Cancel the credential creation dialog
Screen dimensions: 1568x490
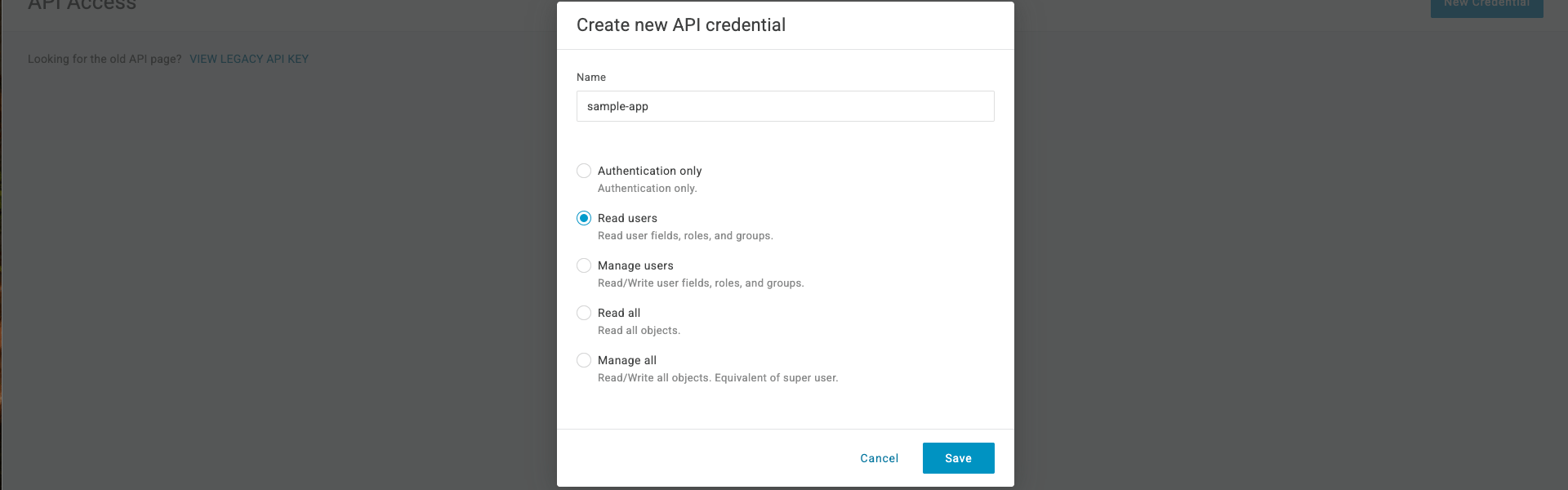click(x=880, y=458)
